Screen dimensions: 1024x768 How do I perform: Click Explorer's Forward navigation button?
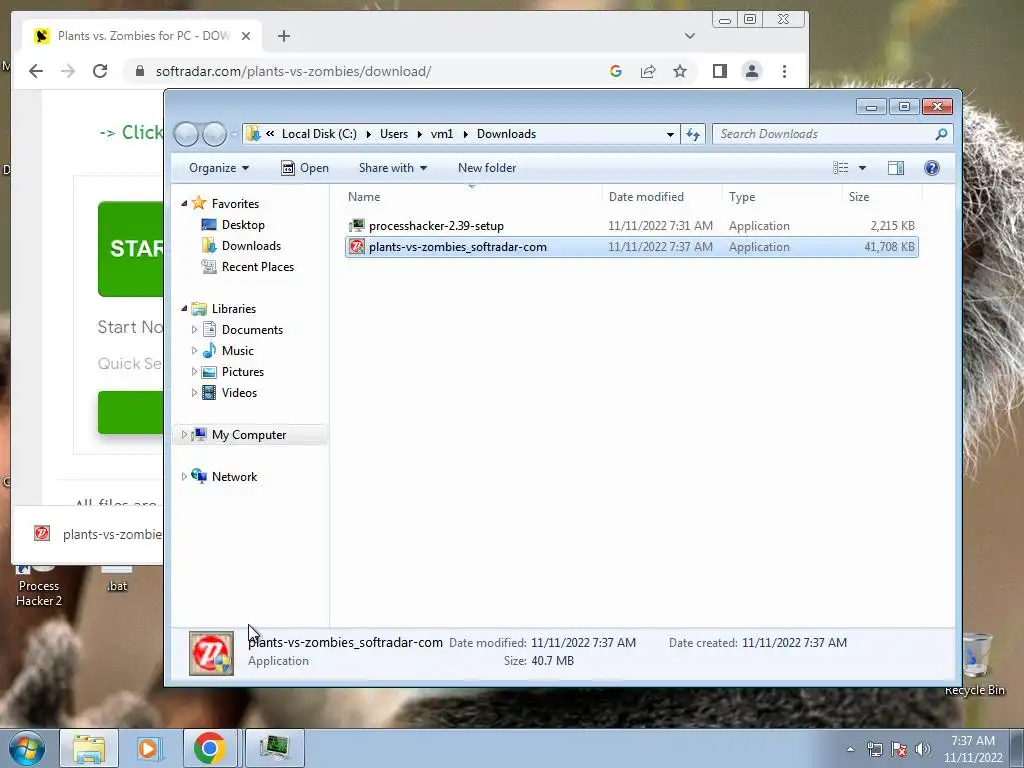(x=214, y=134)
